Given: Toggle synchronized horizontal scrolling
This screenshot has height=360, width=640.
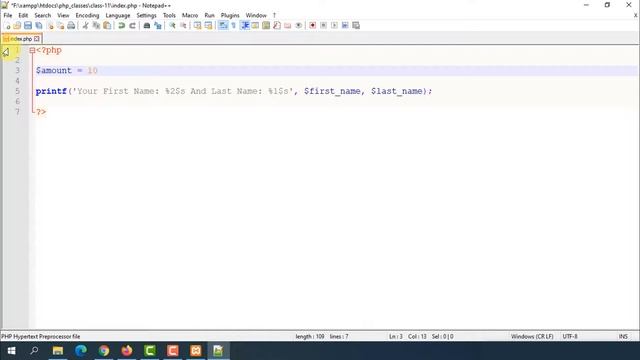Looking at the screenshot, I should [x=209, y=26].
